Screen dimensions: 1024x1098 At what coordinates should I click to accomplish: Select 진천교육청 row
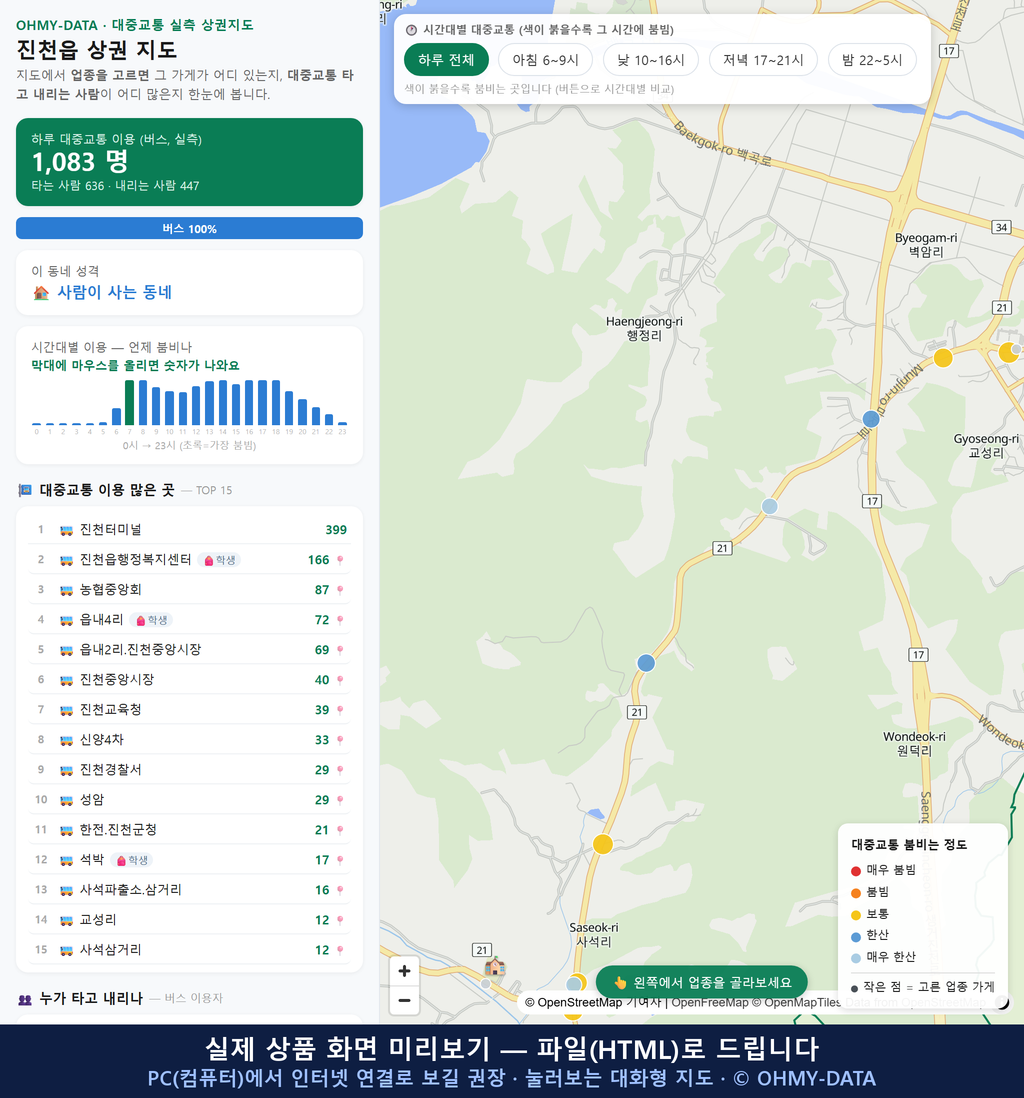coord(189,710)
